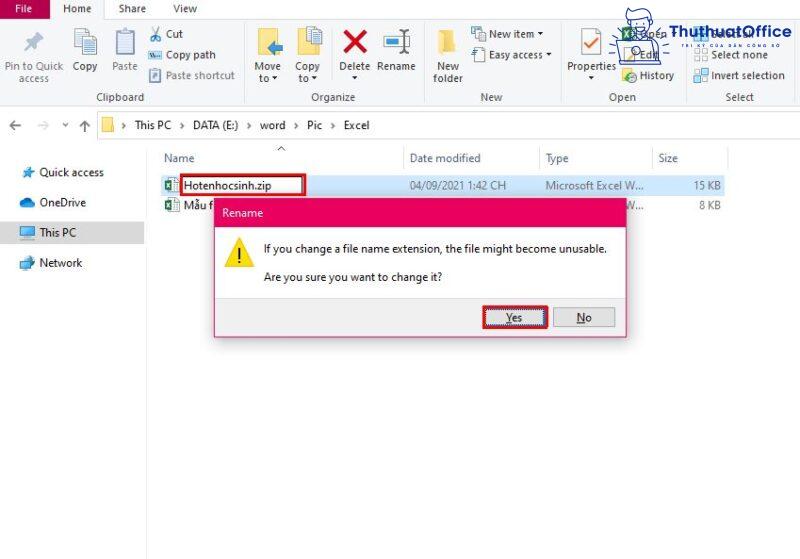Expand chevron after This PC breadcrumb
Viewport: 800px width, 559px height.
coord(182,125)
